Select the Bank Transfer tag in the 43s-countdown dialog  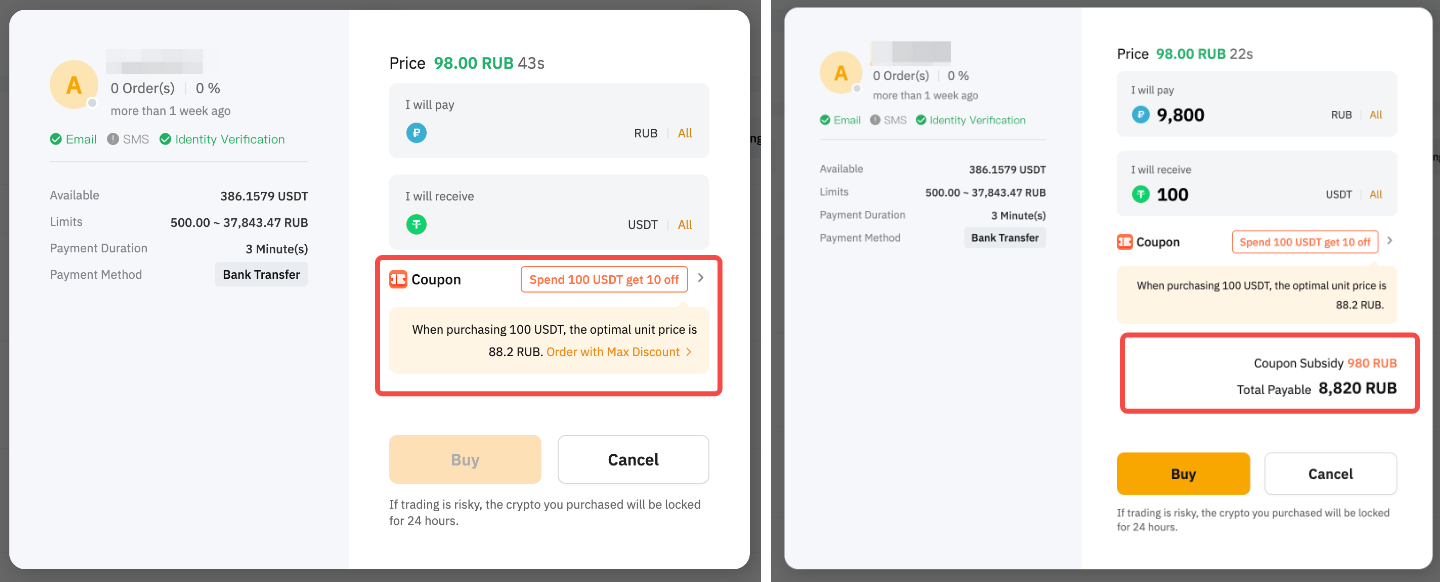[x=261, y=275]
